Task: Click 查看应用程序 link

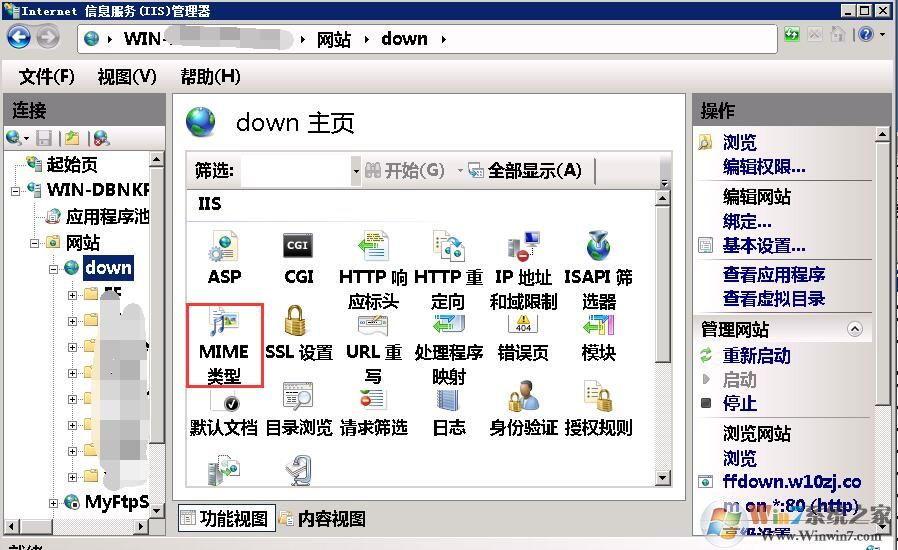Action: point(774,274)
